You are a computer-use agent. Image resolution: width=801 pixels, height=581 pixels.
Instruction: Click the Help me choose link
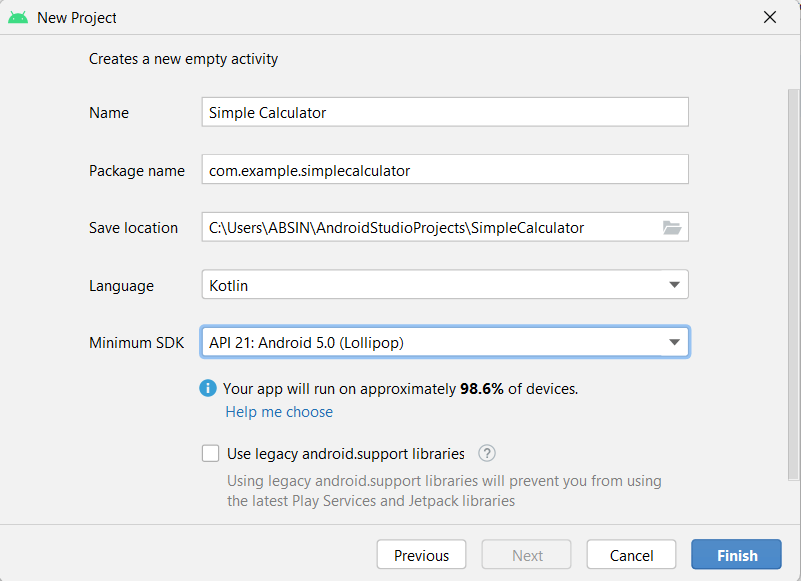278,412
